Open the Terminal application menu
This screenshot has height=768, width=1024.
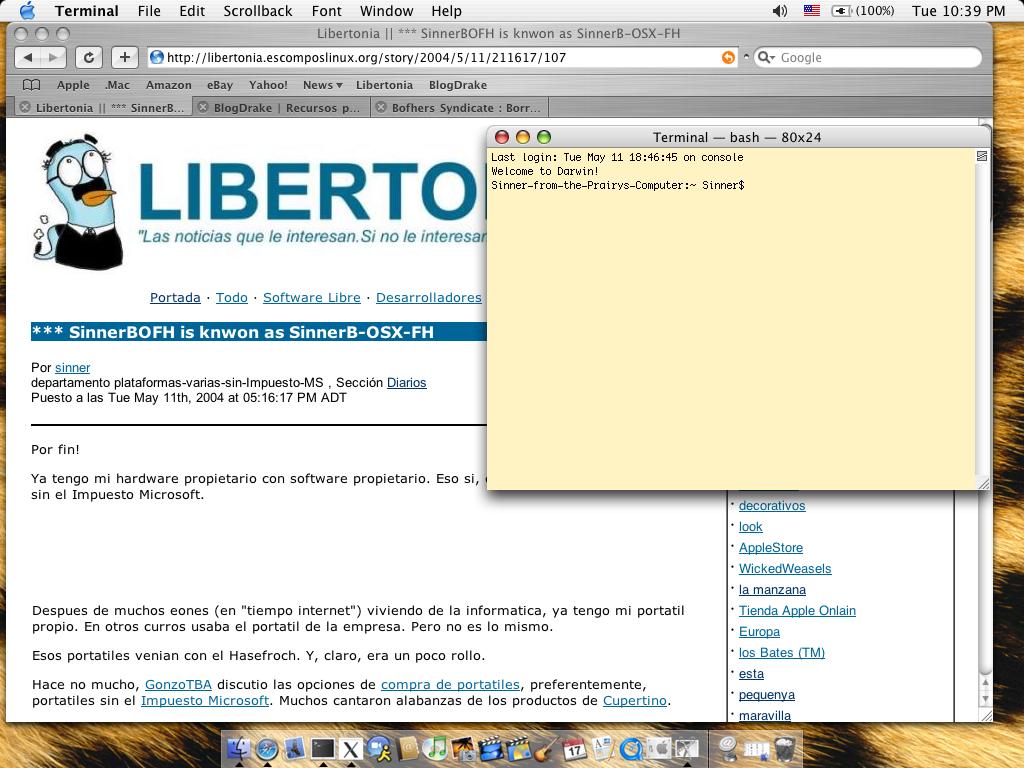pyautogui.click(x=87, y=11)
